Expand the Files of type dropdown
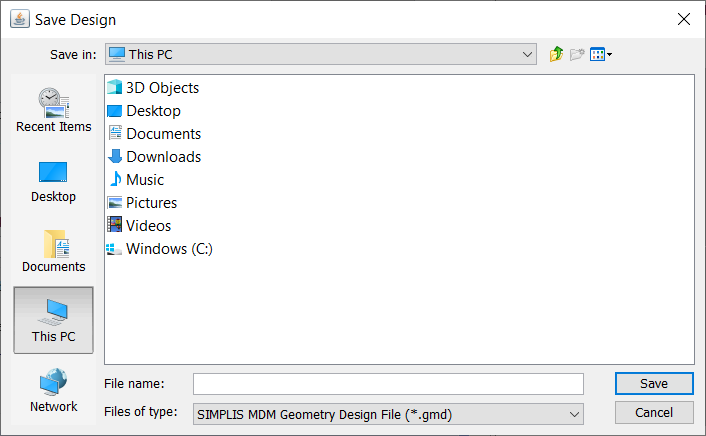This screenshot has width=706, height=436. [574, 412]
